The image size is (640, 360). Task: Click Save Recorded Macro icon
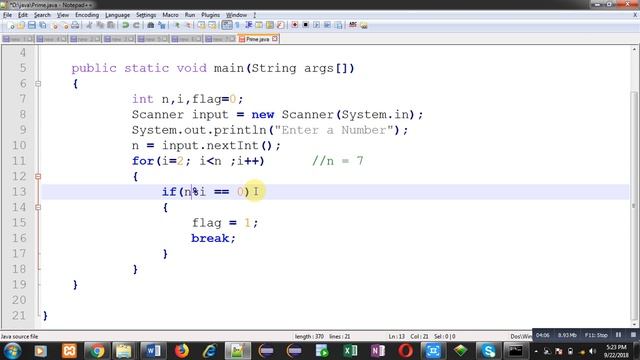pyautogui.click(x=338, y=25)
